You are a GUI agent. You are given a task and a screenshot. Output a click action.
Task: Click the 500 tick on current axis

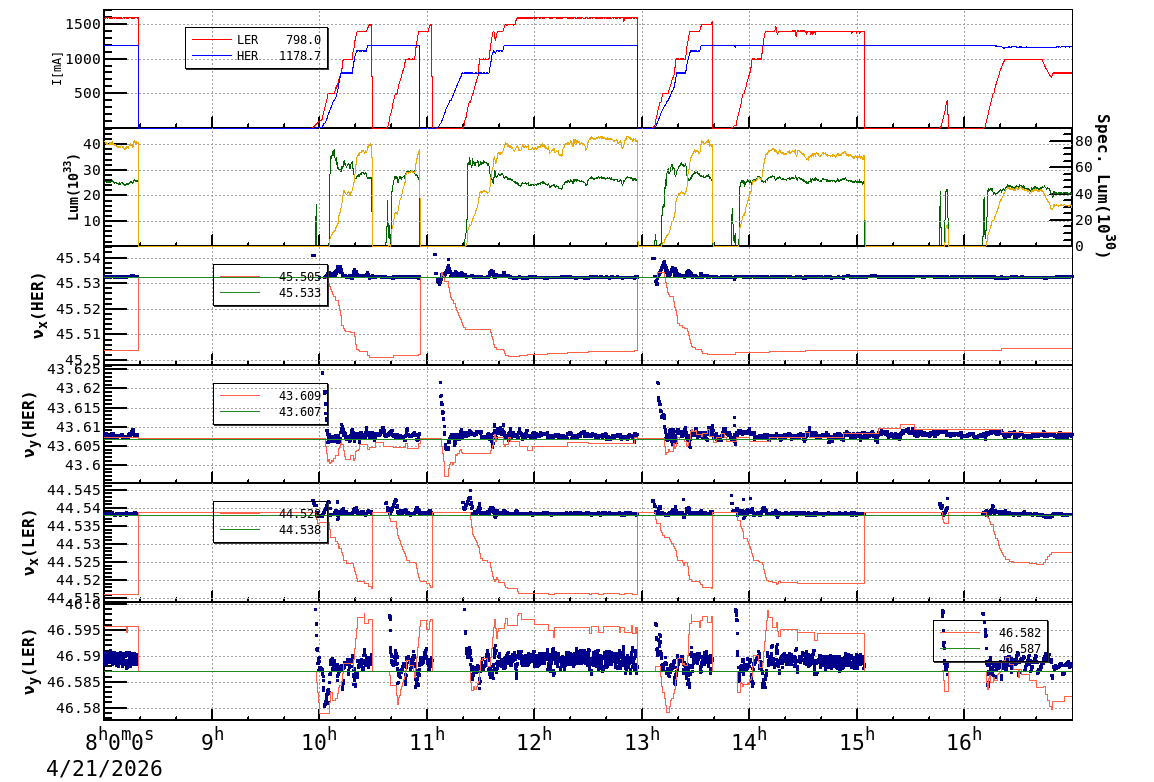(87, 93)
